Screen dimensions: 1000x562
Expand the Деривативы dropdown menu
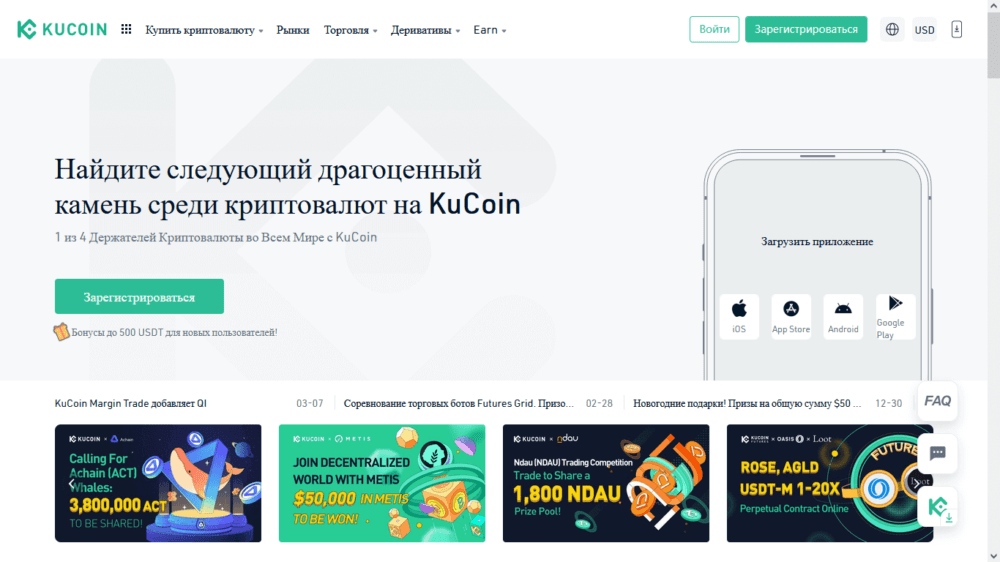[425, 30]
